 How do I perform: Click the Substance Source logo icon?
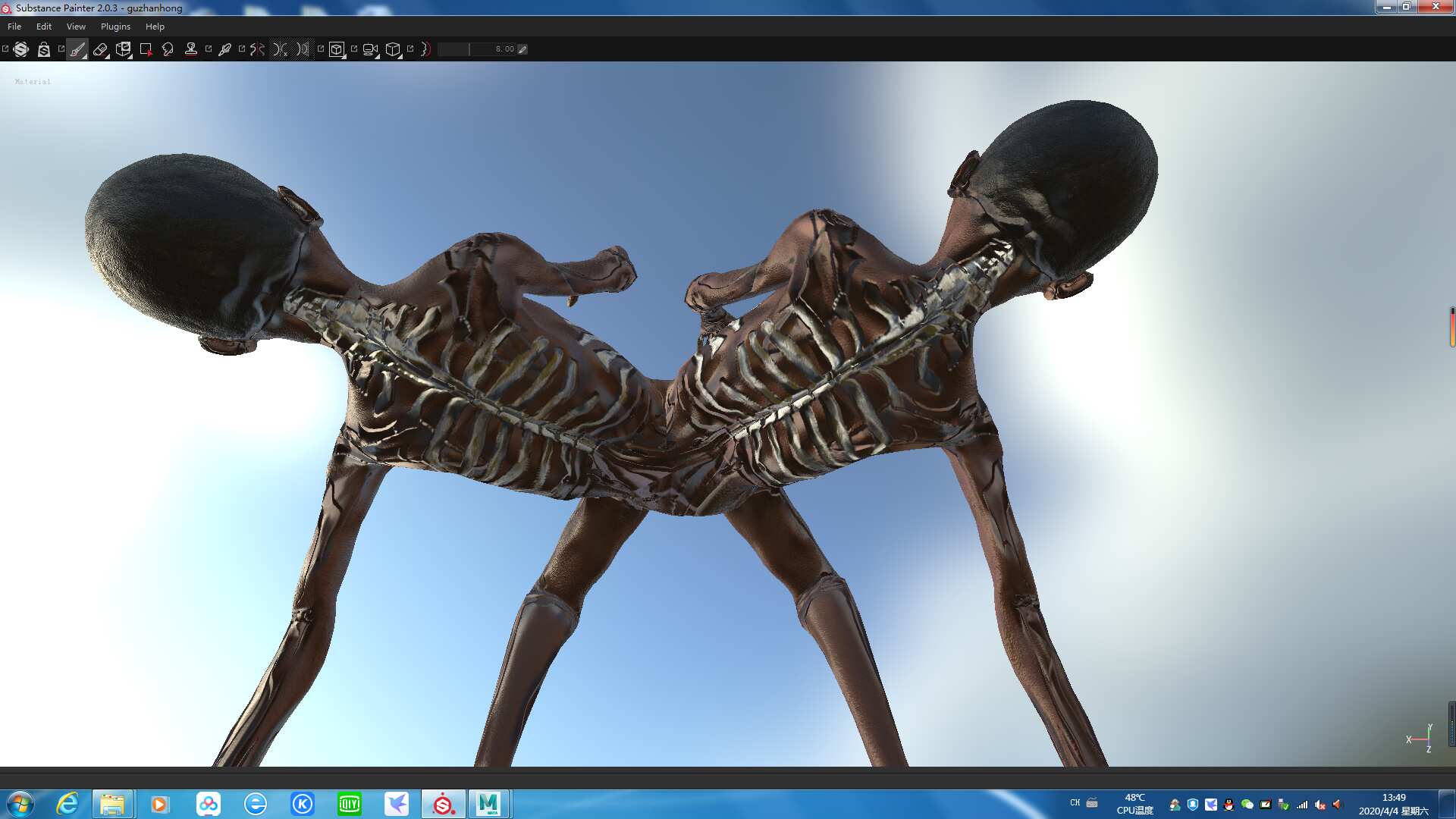click(21, 49)
